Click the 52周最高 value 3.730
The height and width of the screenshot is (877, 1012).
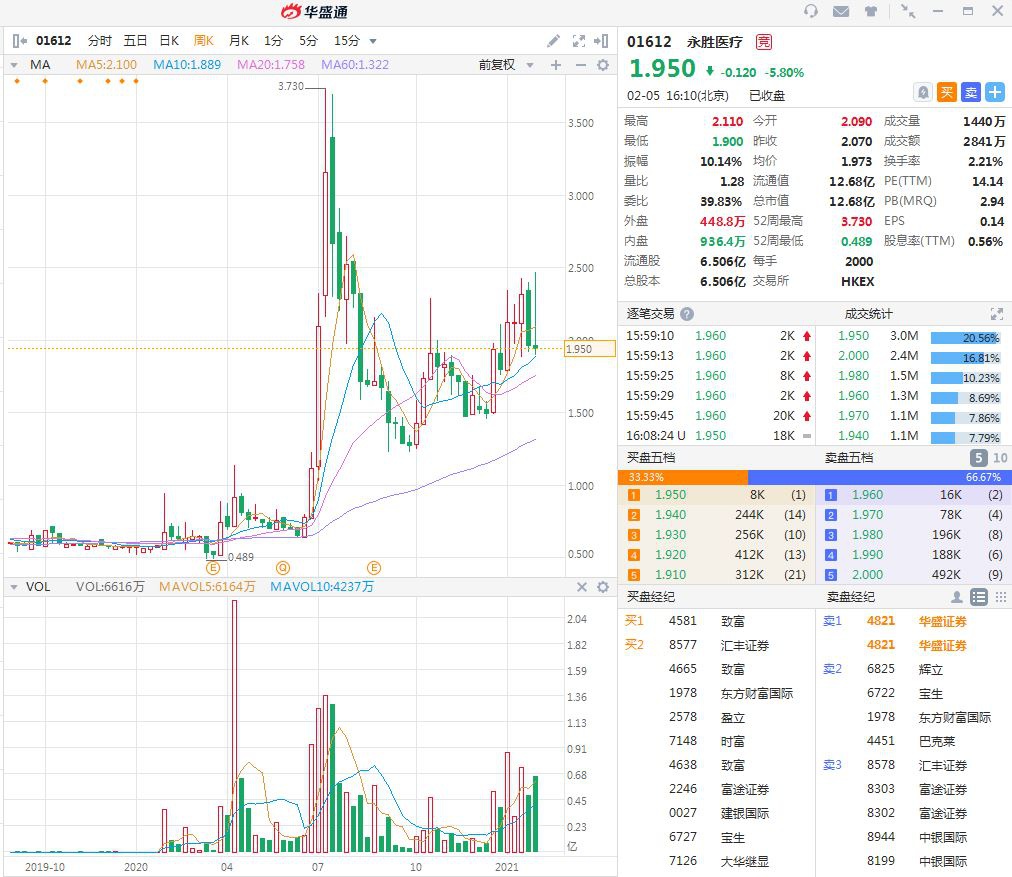point(856,221)
